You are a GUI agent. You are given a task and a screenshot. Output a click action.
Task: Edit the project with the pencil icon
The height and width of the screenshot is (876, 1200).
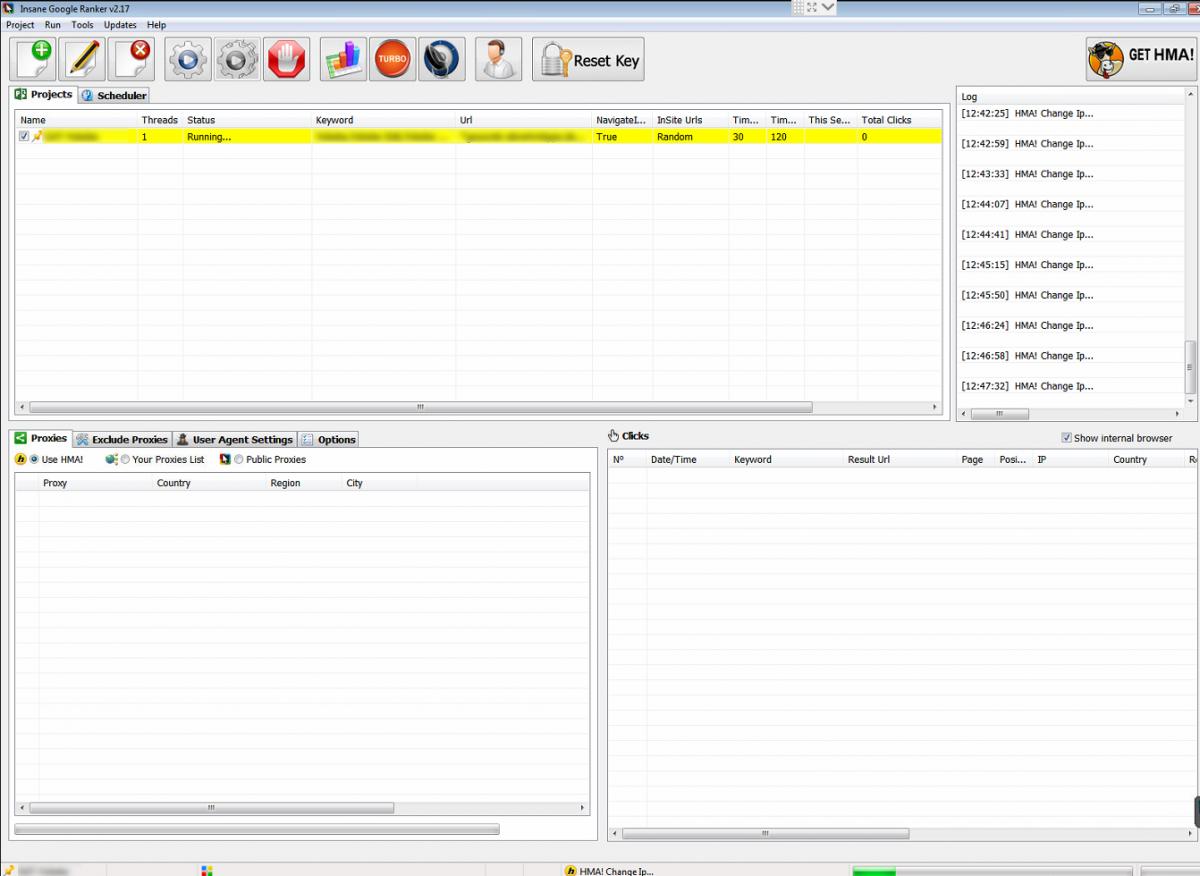click(x=83, y=59)
